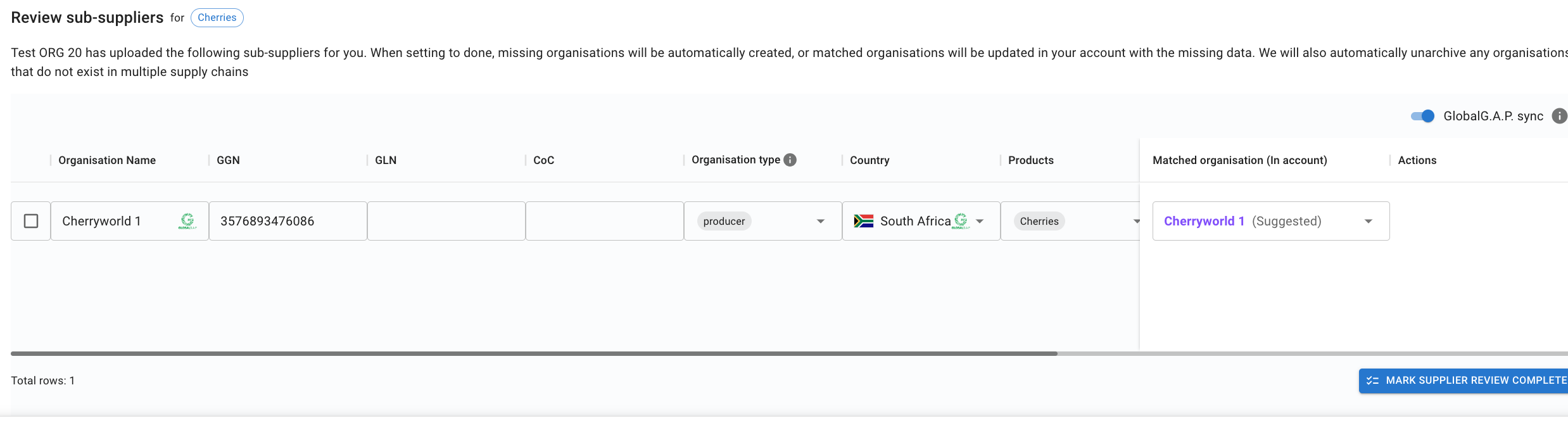Click the Organisation Name column header
1568x423 pixels.
coord(107,160)
